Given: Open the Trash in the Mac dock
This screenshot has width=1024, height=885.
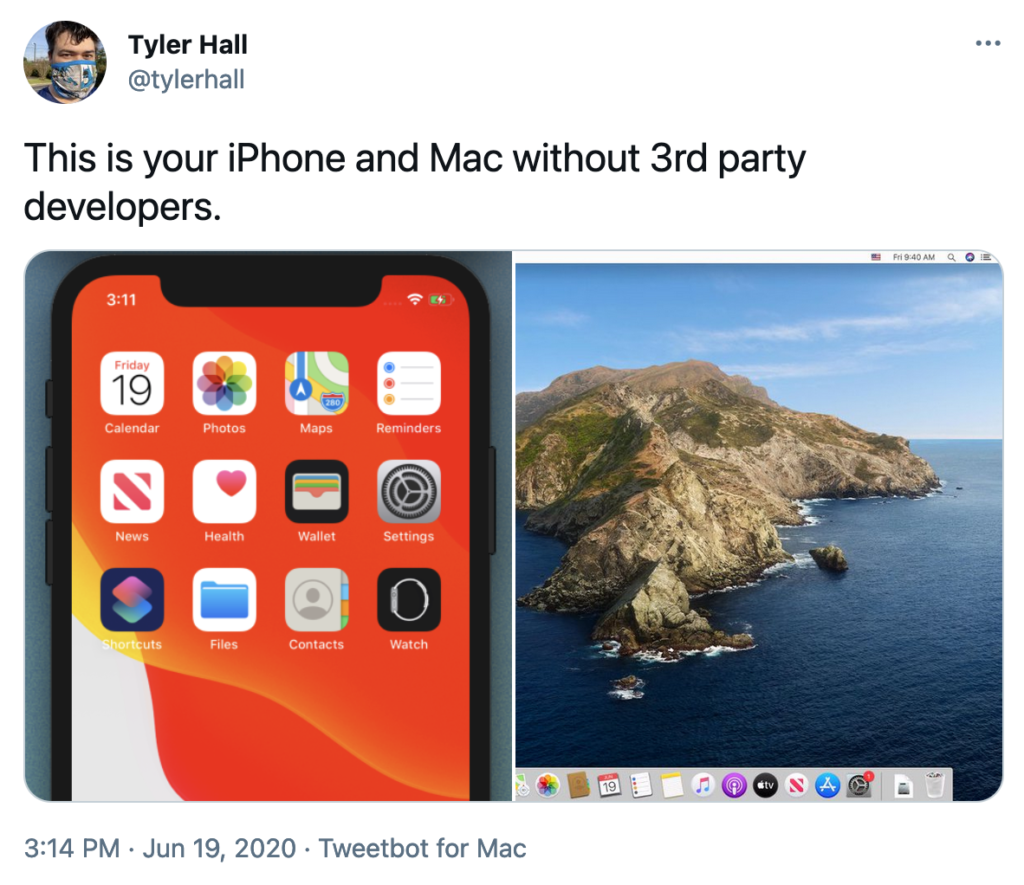Looking at the screenshot, I should click(935, 784).
